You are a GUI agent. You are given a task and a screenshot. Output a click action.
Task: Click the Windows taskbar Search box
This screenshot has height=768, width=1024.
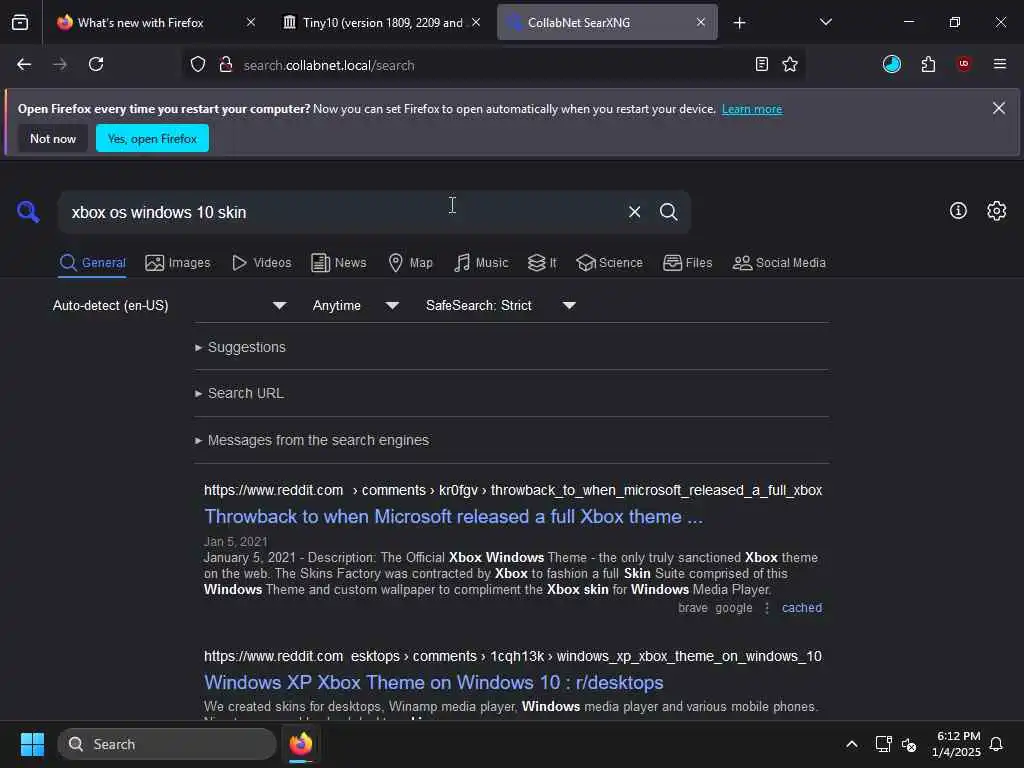pyautogui.click(x=167, y=744)
